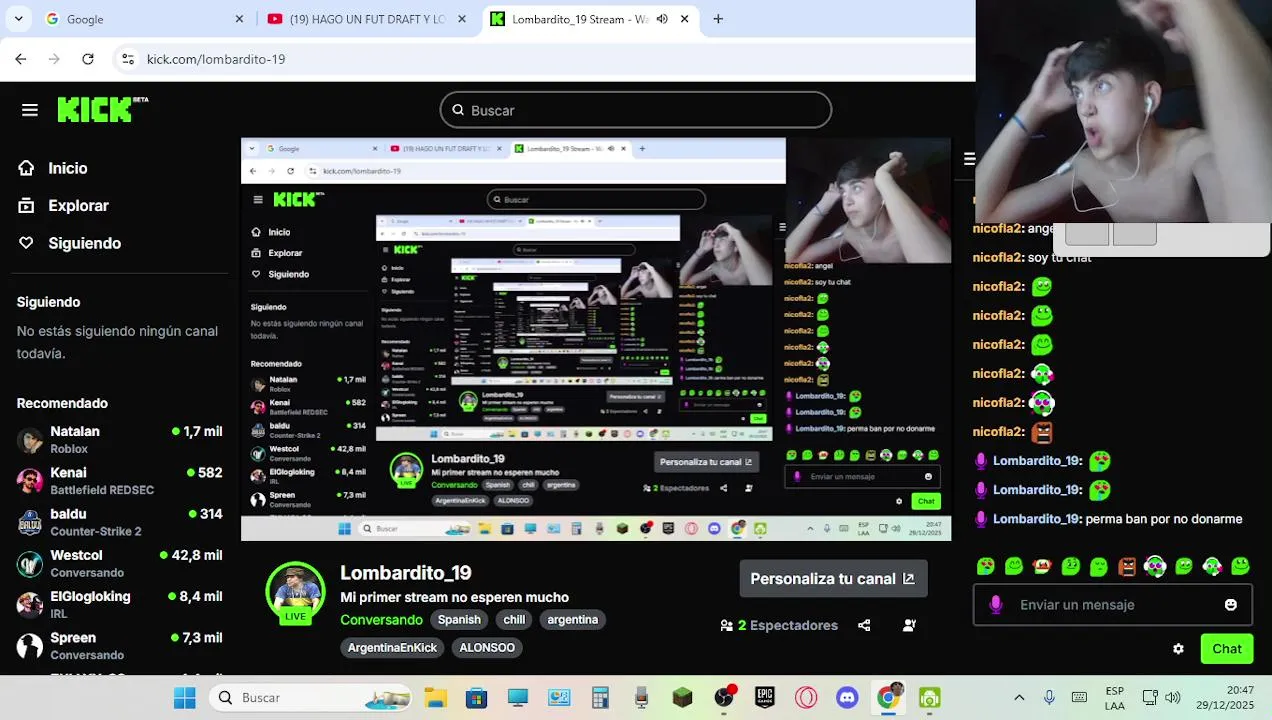Open OBS Studio from the taskbar
This screenshot has width=1272, height=720.
pyautogui.click(x=724, y=697)
